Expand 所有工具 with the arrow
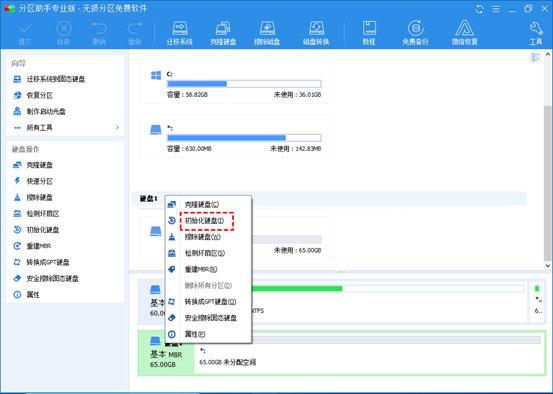 117,127
